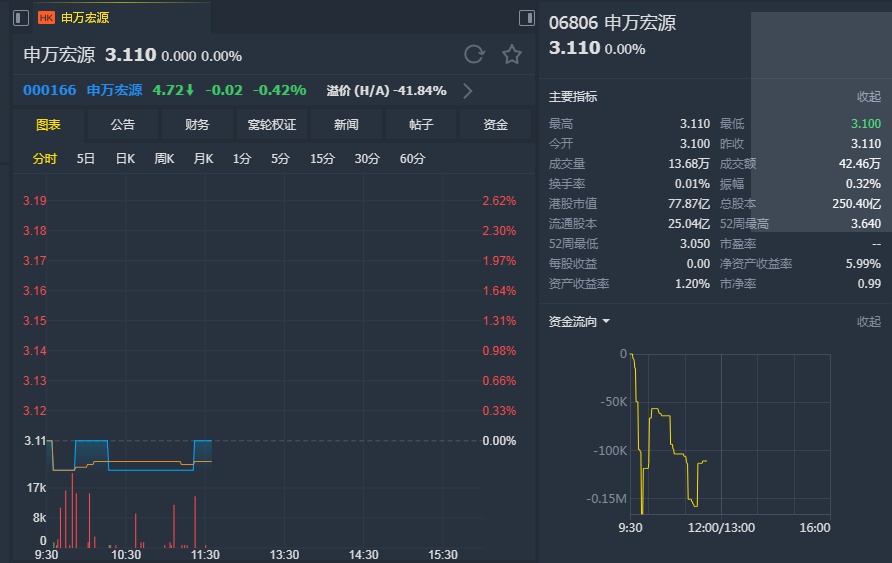Open the 公告 tab

point(123,125)
